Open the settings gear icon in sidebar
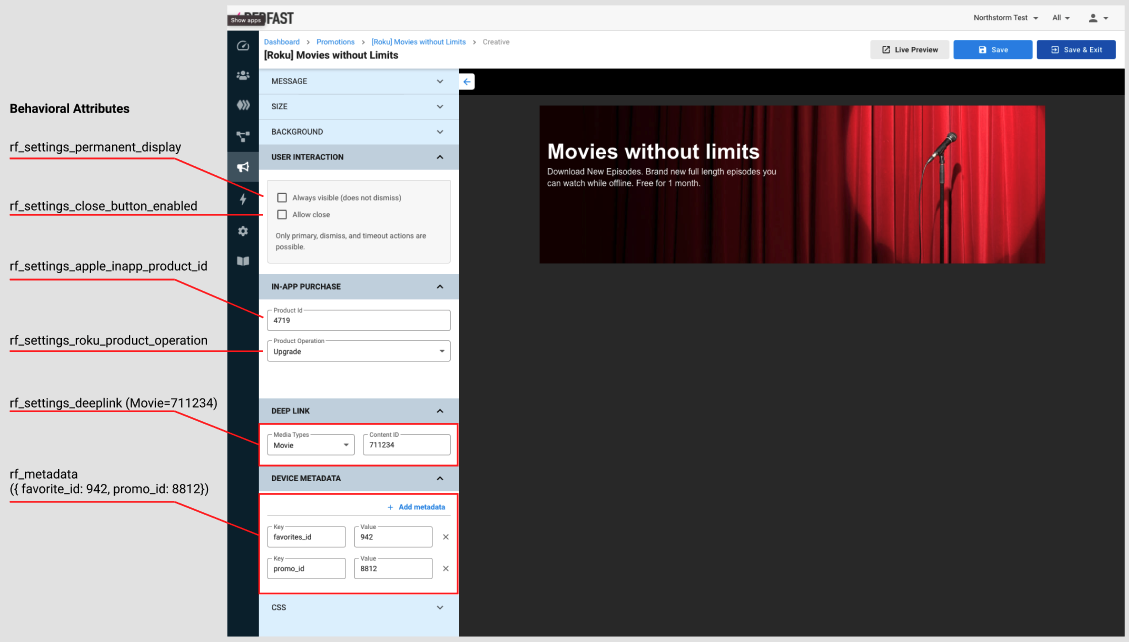 243,231
